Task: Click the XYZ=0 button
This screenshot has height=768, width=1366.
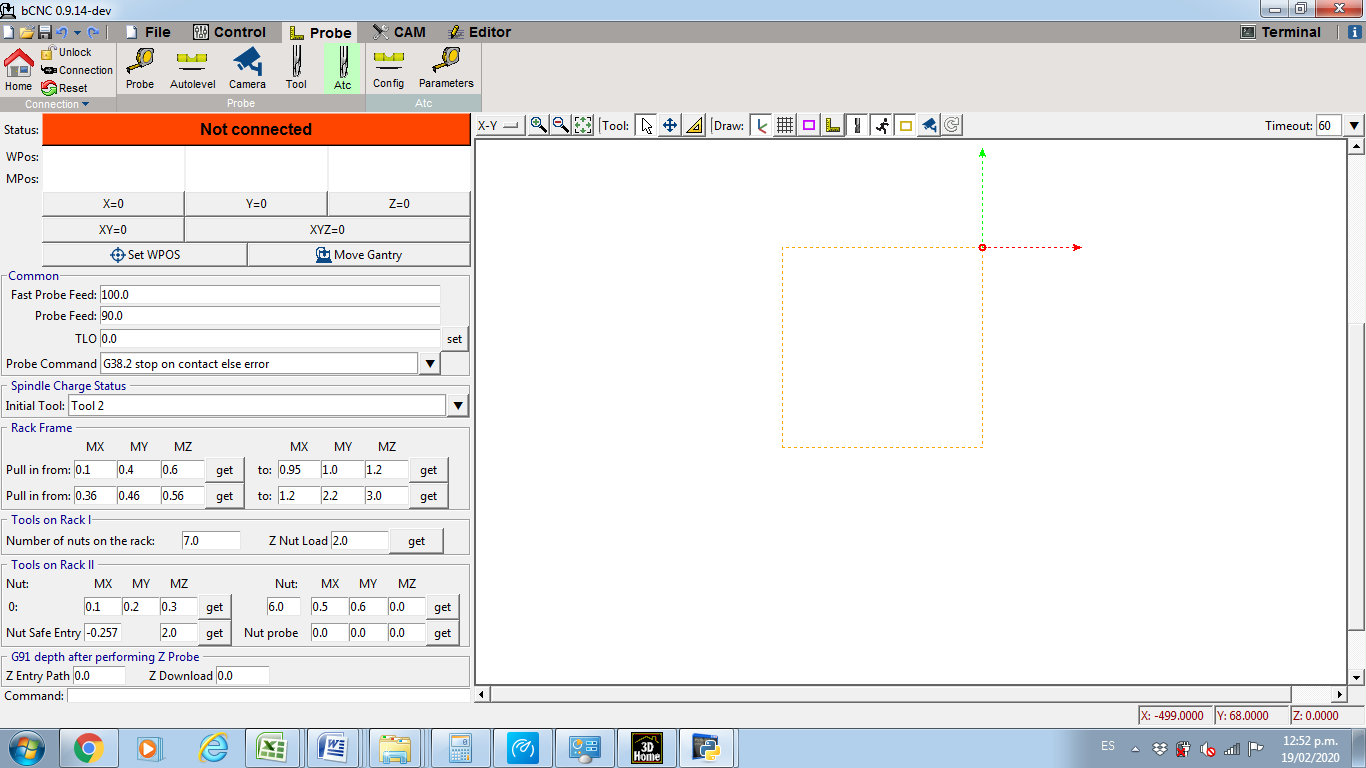Action: point(327,229)
